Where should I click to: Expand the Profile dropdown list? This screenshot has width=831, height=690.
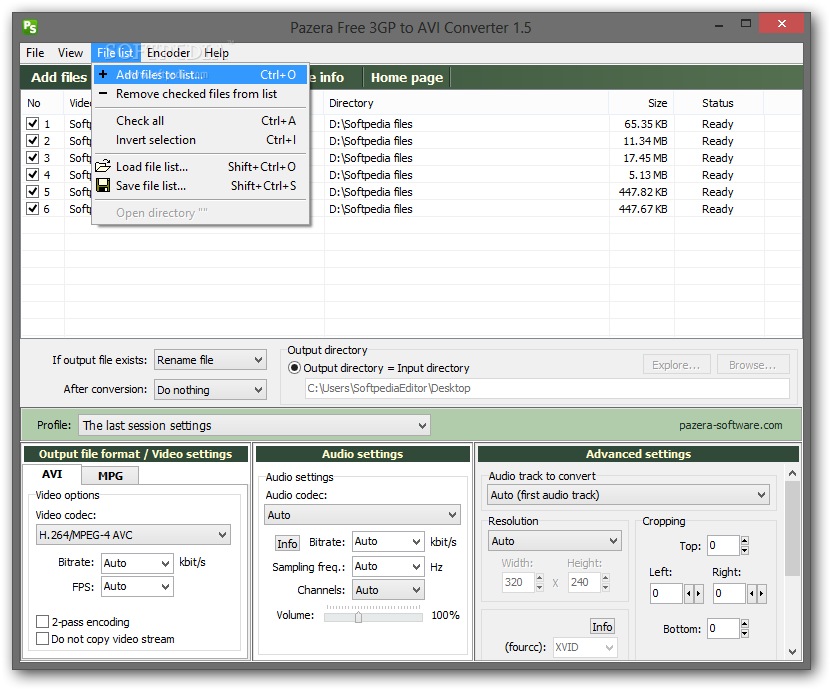[254, 425]
